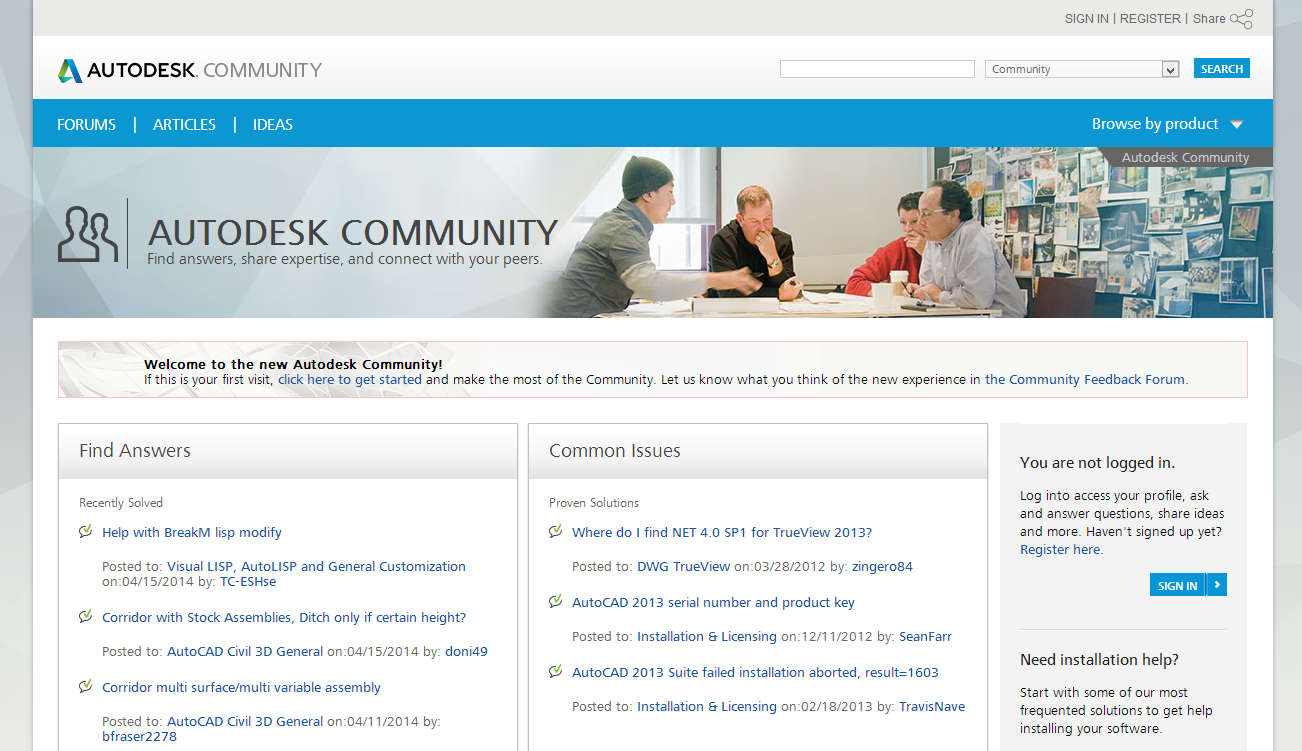Click the arrow on the SIGN IN button

1216,585
